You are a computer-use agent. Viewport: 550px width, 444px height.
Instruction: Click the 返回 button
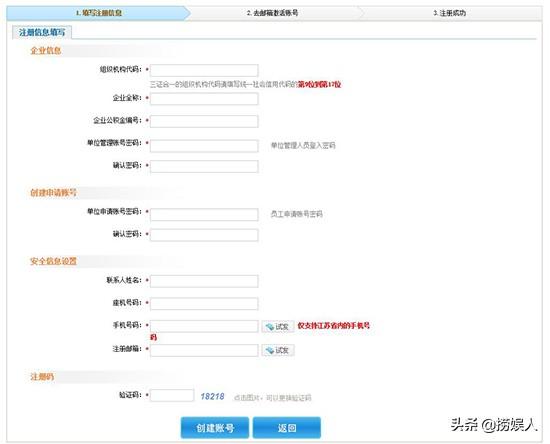point(287,428)
